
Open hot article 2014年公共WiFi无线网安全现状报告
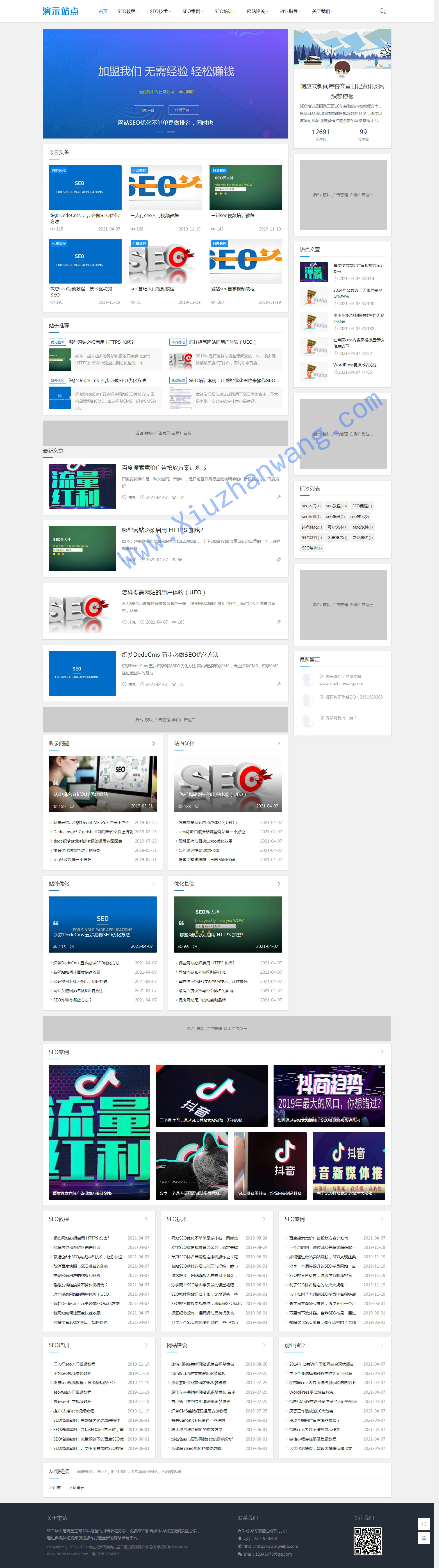358,293
